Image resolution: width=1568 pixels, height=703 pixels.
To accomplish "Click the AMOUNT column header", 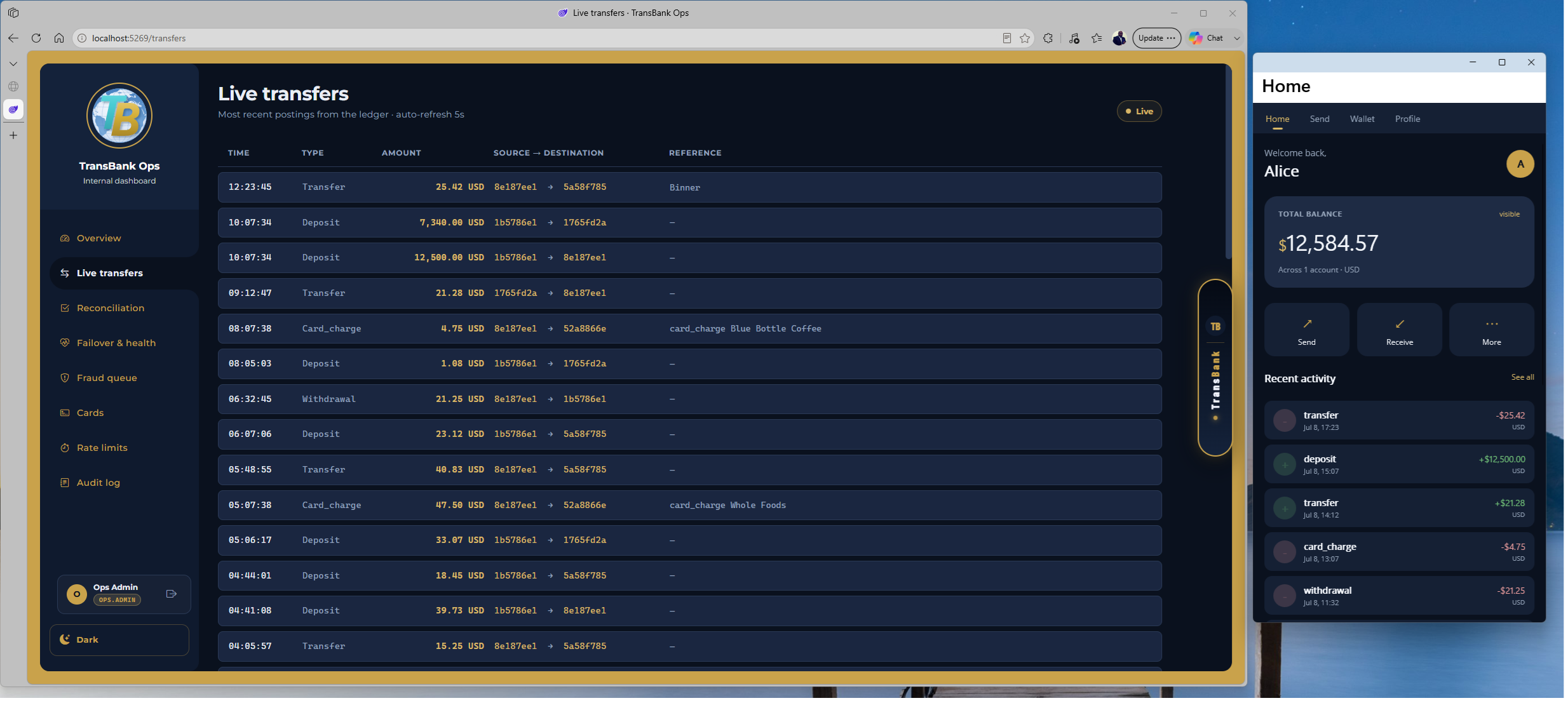I will [401, 153].
